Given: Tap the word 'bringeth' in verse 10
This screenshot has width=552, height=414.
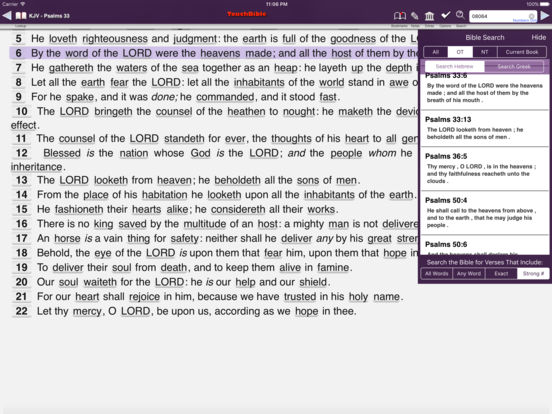Looking at the screenshot, I should (113, 112).
